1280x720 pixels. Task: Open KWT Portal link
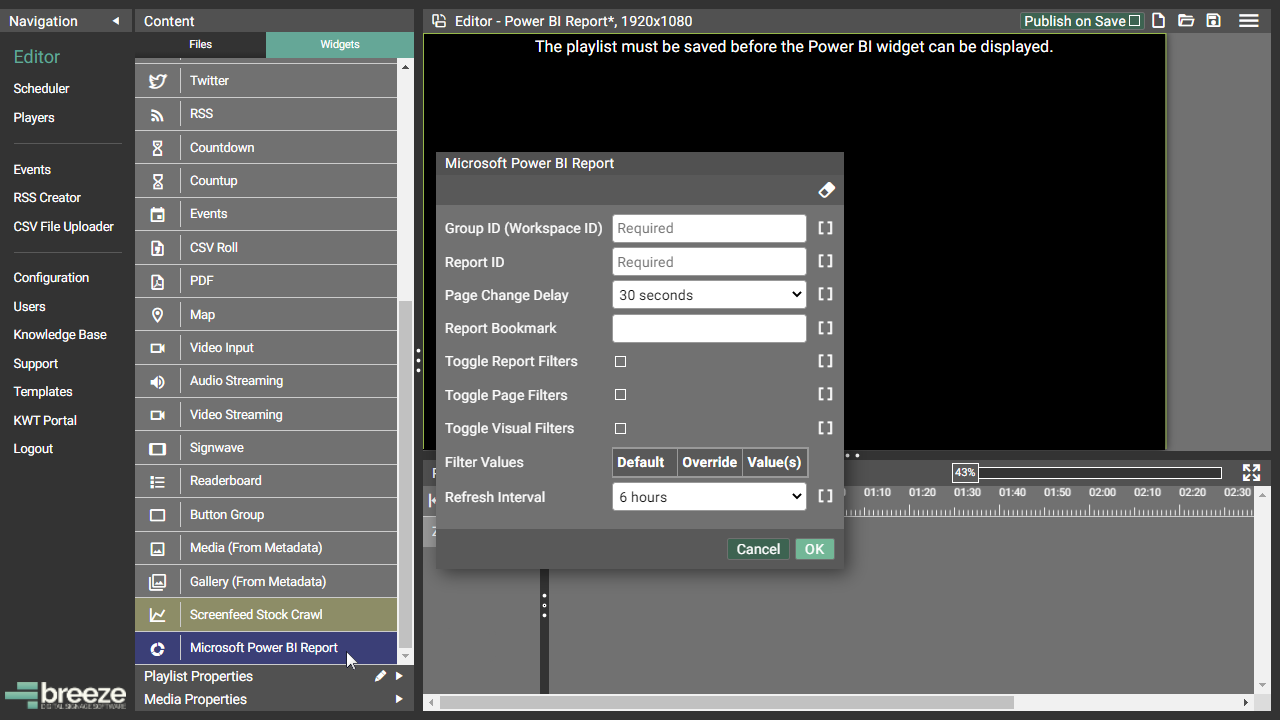(x=45, y=421)
